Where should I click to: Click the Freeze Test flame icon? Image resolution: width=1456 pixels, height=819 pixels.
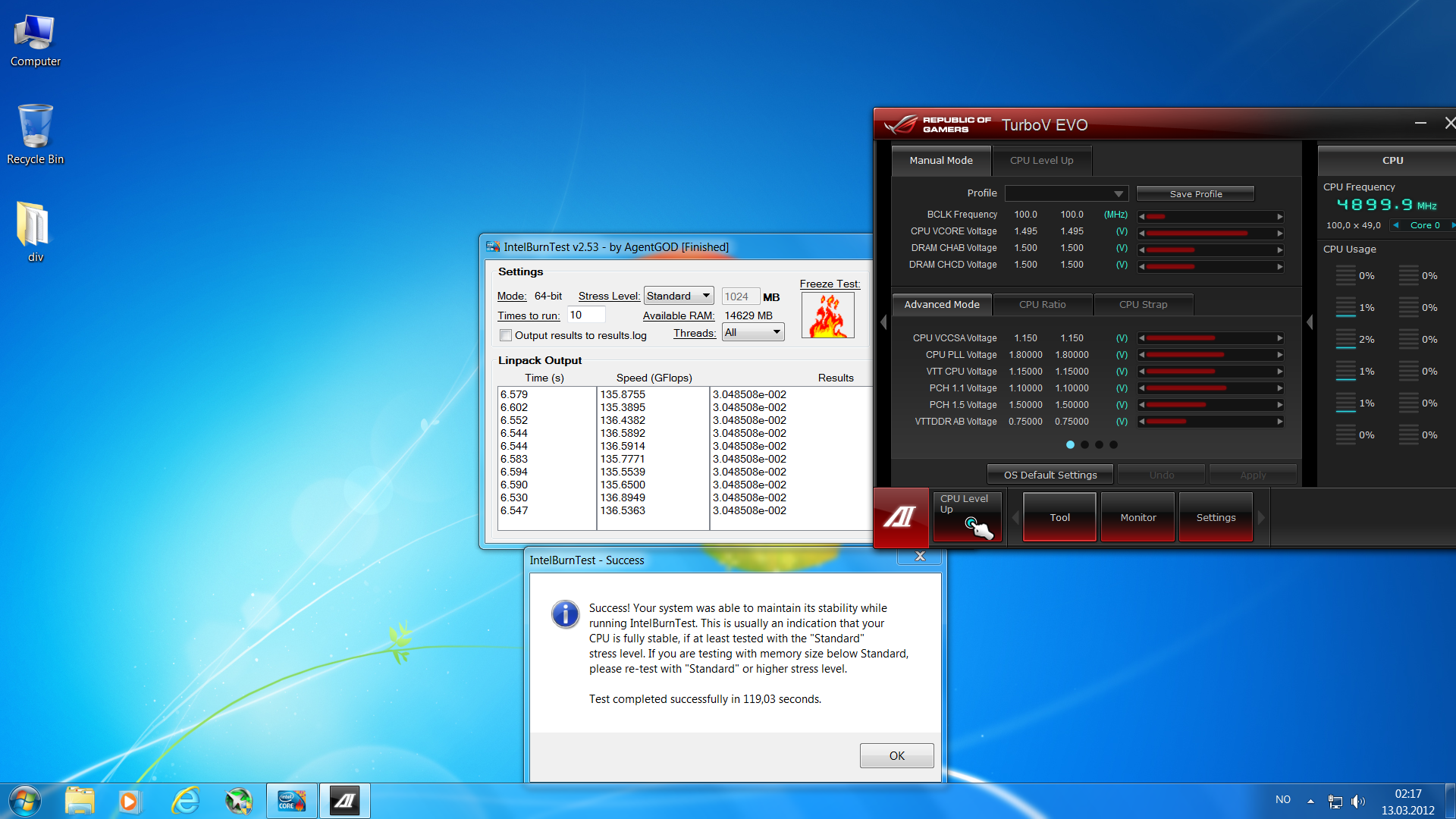click(827, 315)
